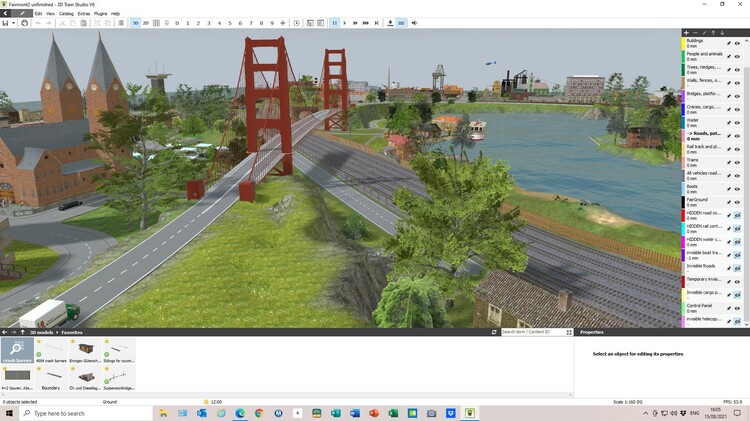
Task: Toggle visibility of Buildings layer
Action: (738, 44)
